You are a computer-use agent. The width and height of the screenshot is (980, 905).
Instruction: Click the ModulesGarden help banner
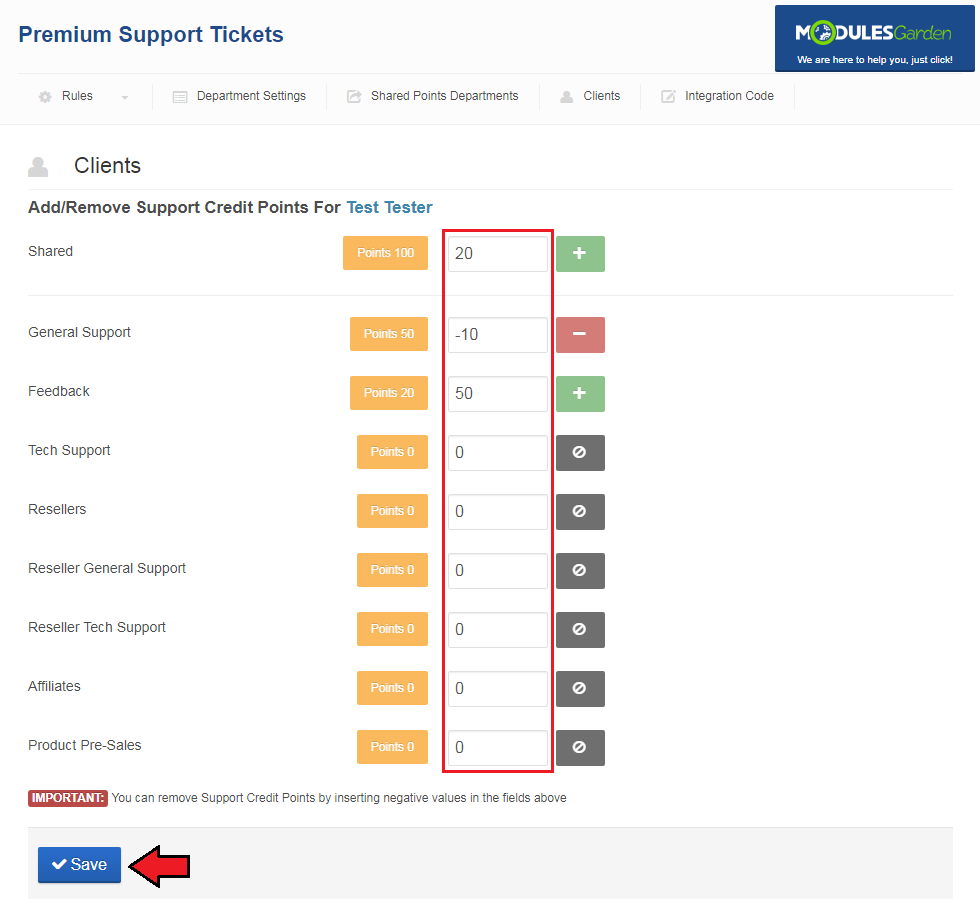(874, 38)
